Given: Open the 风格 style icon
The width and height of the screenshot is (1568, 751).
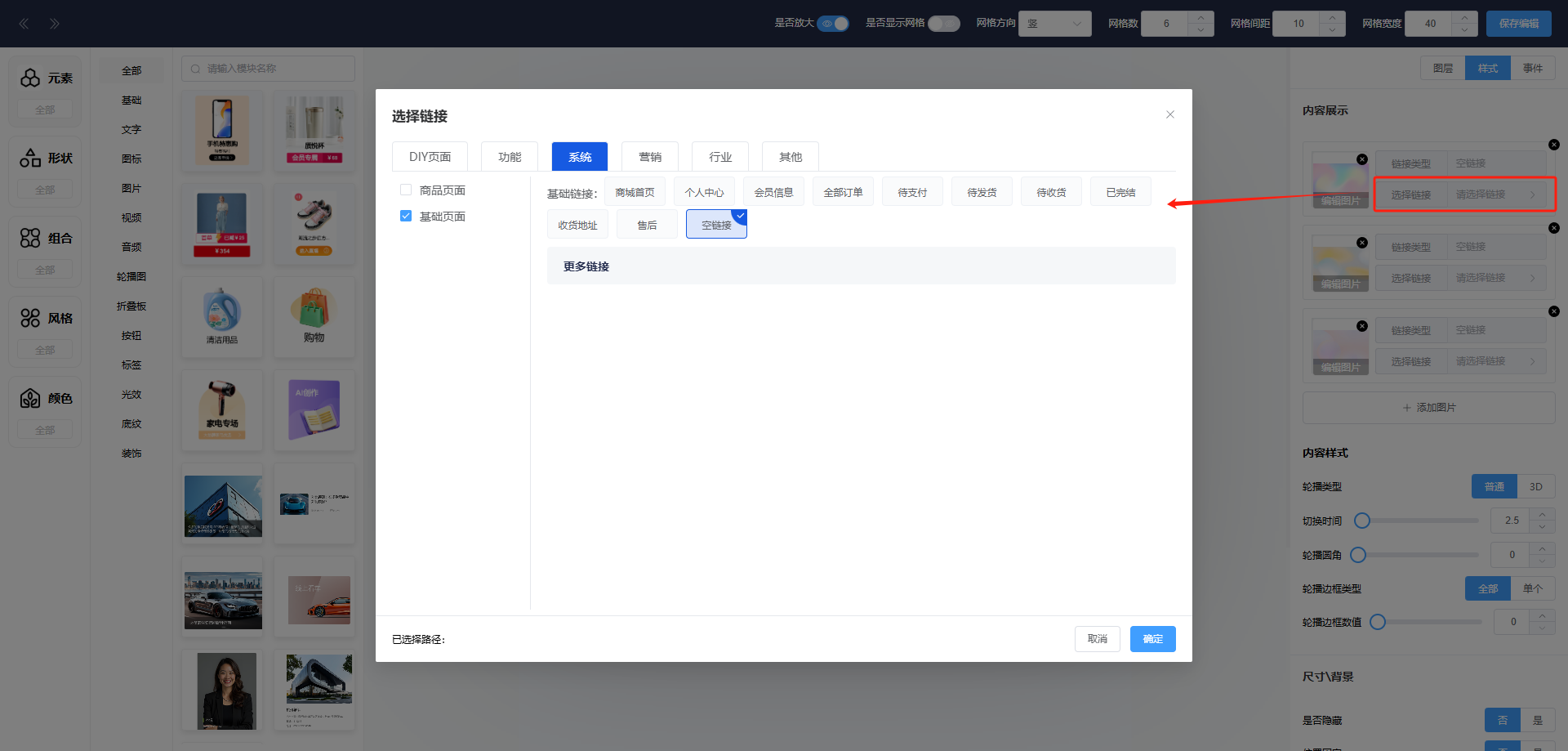Looking at the screenshot, I should pos(30,318).
